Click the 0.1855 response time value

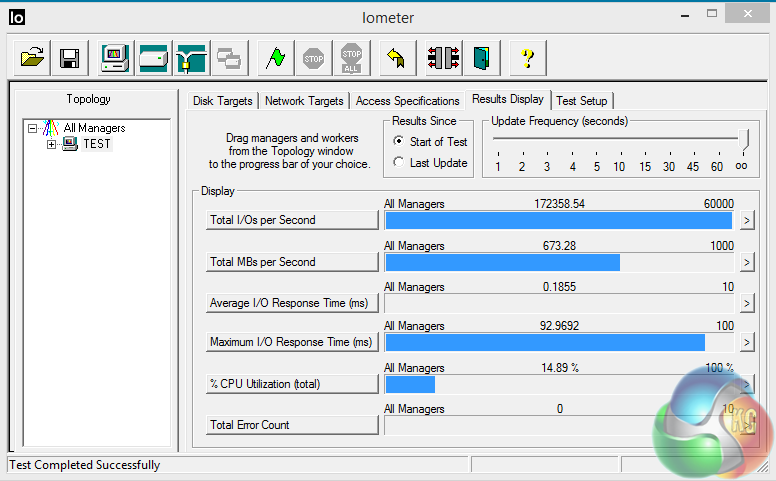coord(559,287)
